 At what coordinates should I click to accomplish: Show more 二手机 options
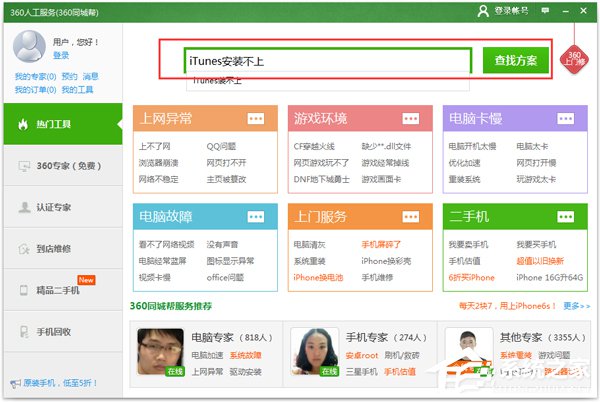(566, 217)
